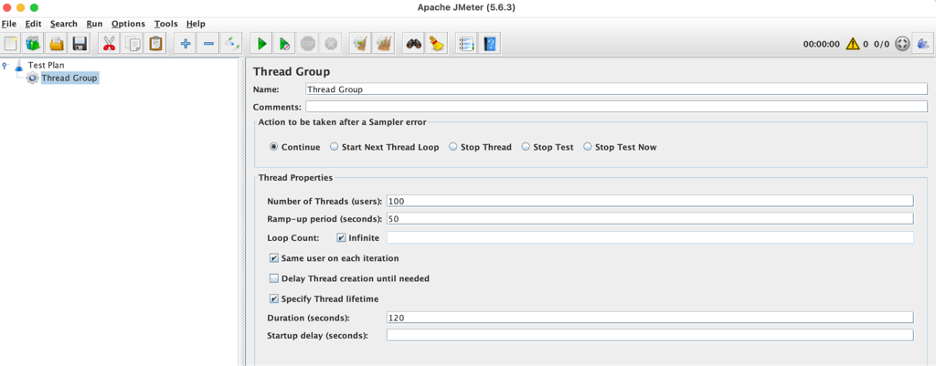Collapse all nodes with minus icon
936x366 pixels.
208,44
